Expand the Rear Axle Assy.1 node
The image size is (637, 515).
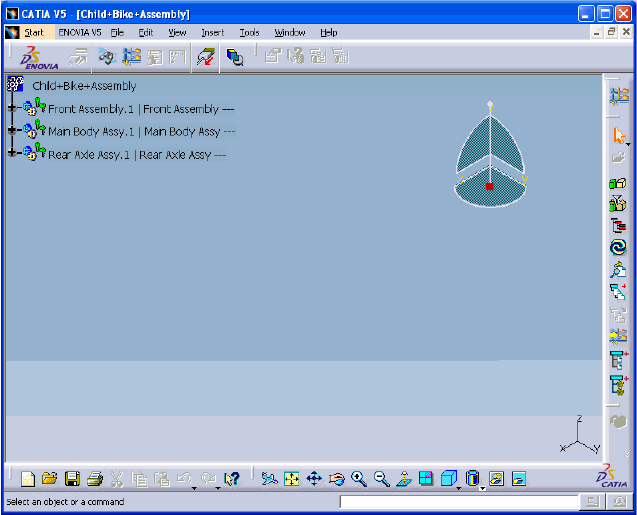[x=11, y=153]
